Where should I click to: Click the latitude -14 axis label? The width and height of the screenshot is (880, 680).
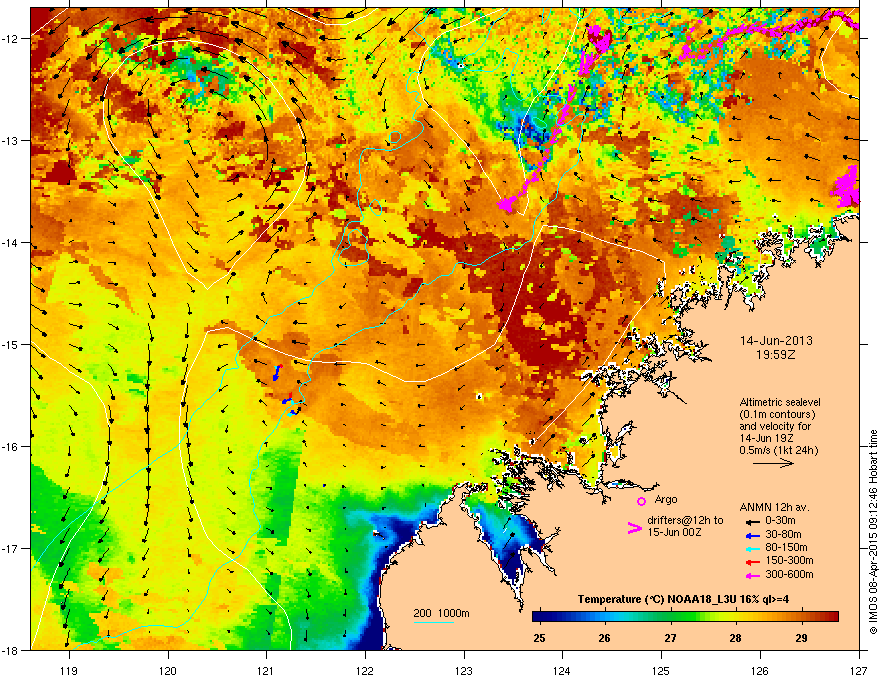(x=10, y=242)
